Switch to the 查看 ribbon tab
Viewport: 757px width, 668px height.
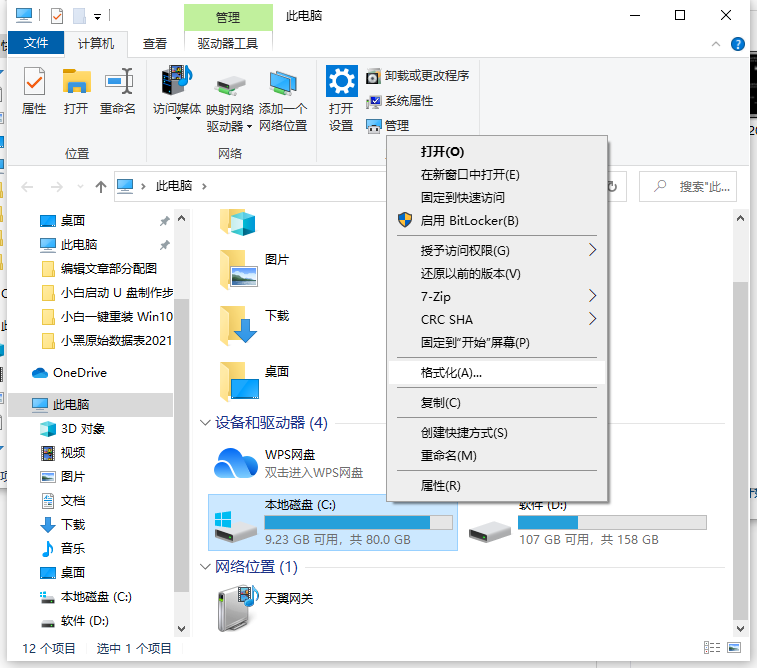pyautogui.click(x=155, y=43)
